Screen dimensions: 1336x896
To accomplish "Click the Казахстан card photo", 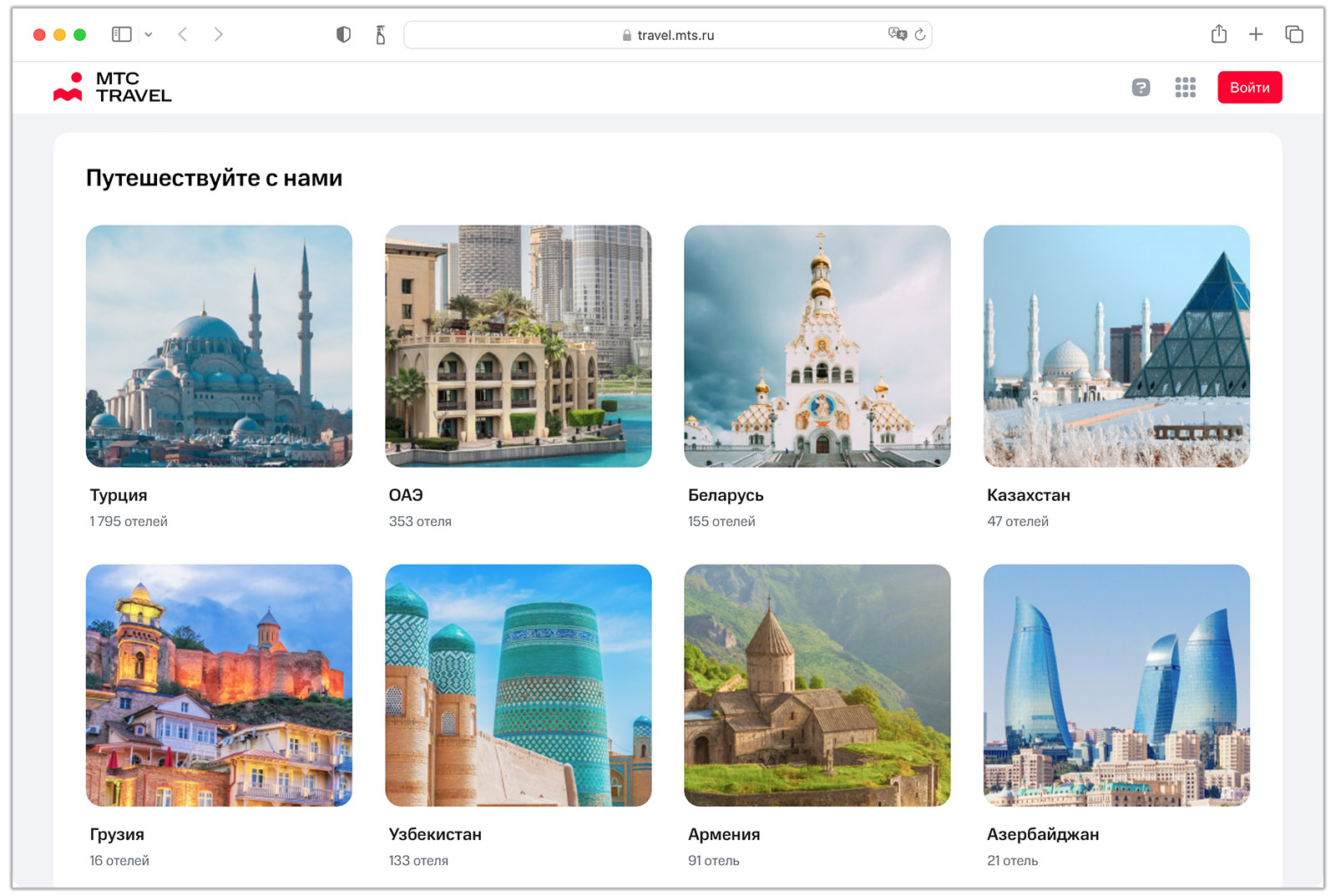I will [x=1116, y=347].
